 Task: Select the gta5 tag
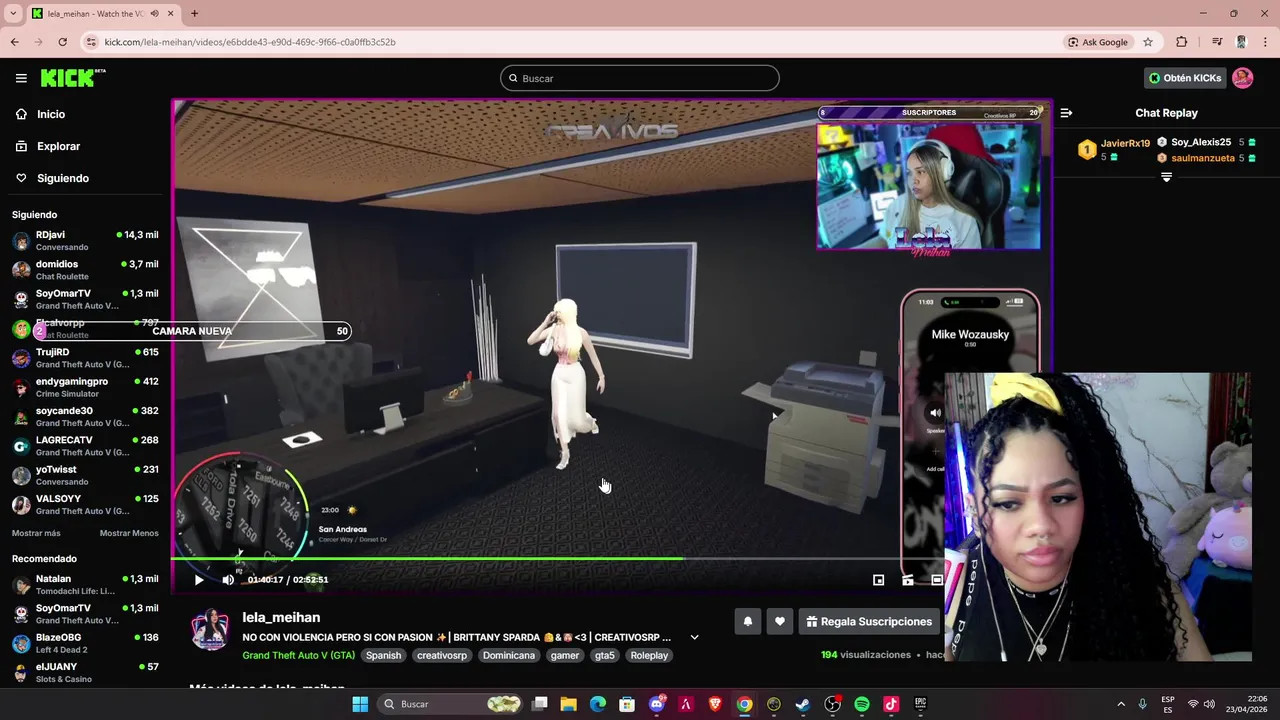605,656
